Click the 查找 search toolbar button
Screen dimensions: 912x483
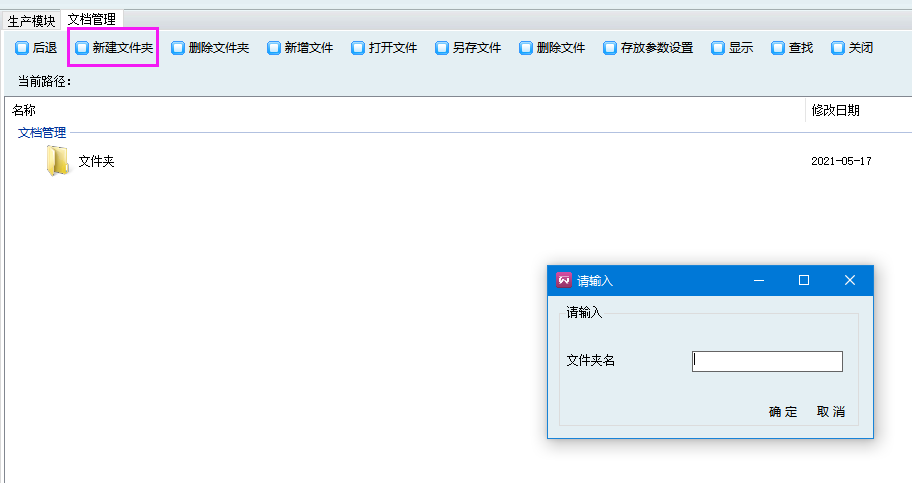pos(792,47)
